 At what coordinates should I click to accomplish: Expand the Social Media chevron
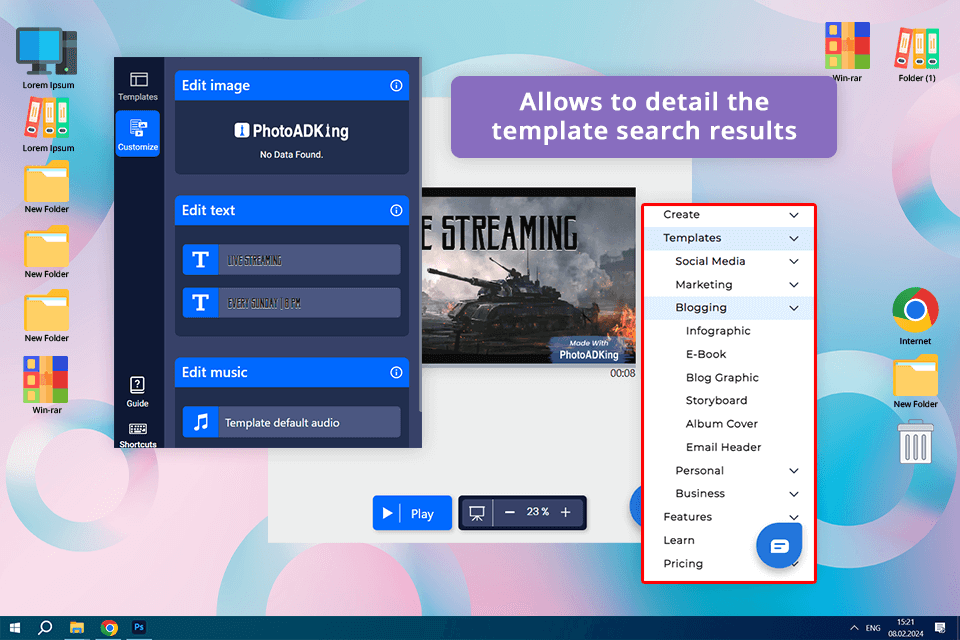click(793, 262)
